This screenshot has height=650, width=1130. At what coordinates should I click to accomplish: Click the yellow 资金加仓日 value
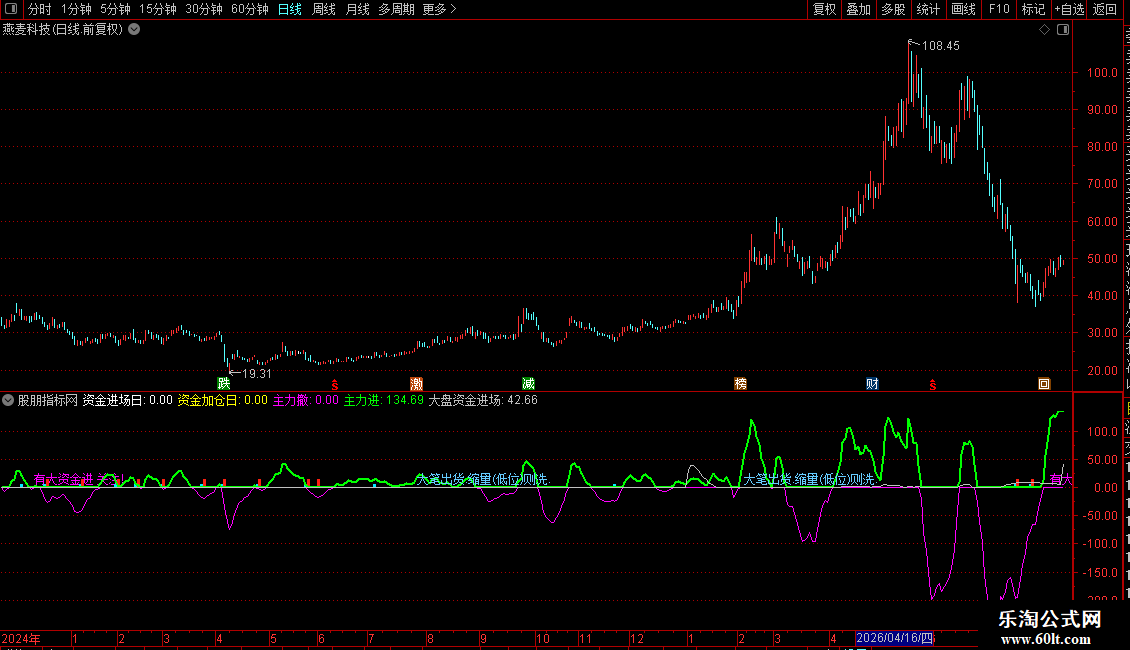click(223, 400)
